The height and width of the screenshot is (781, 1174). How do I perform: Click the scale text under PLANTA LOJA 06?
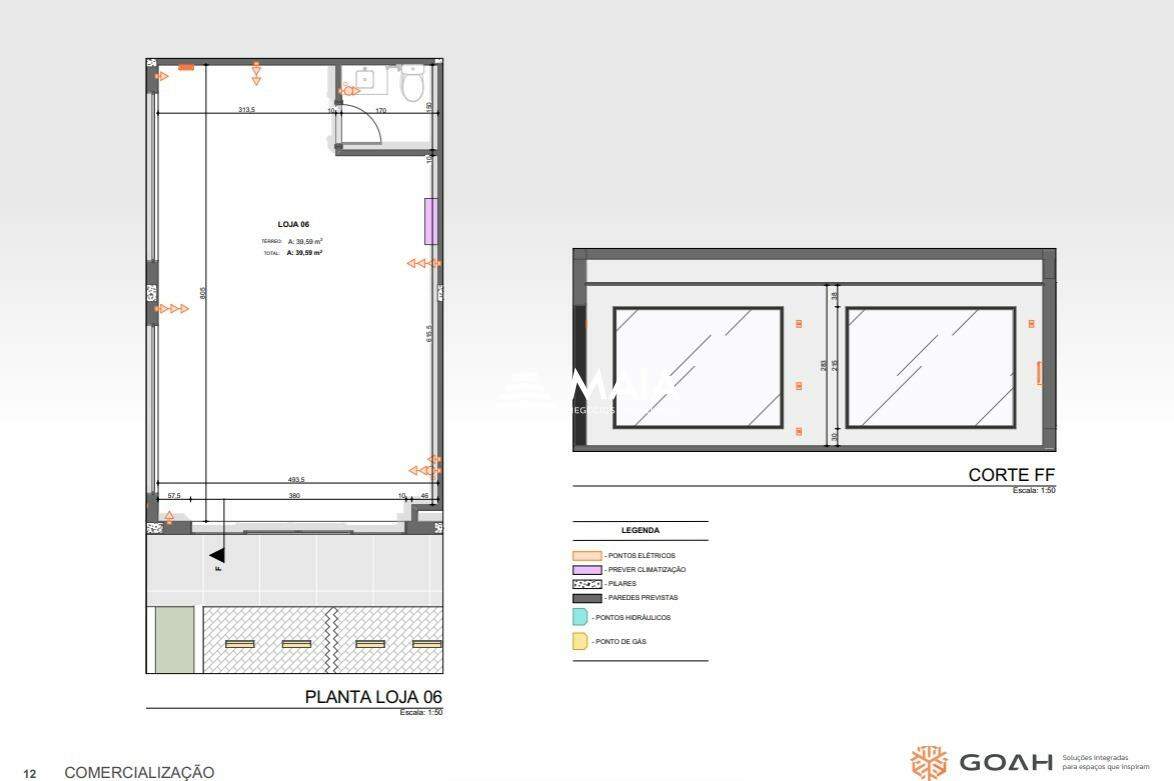coord(422,712)
